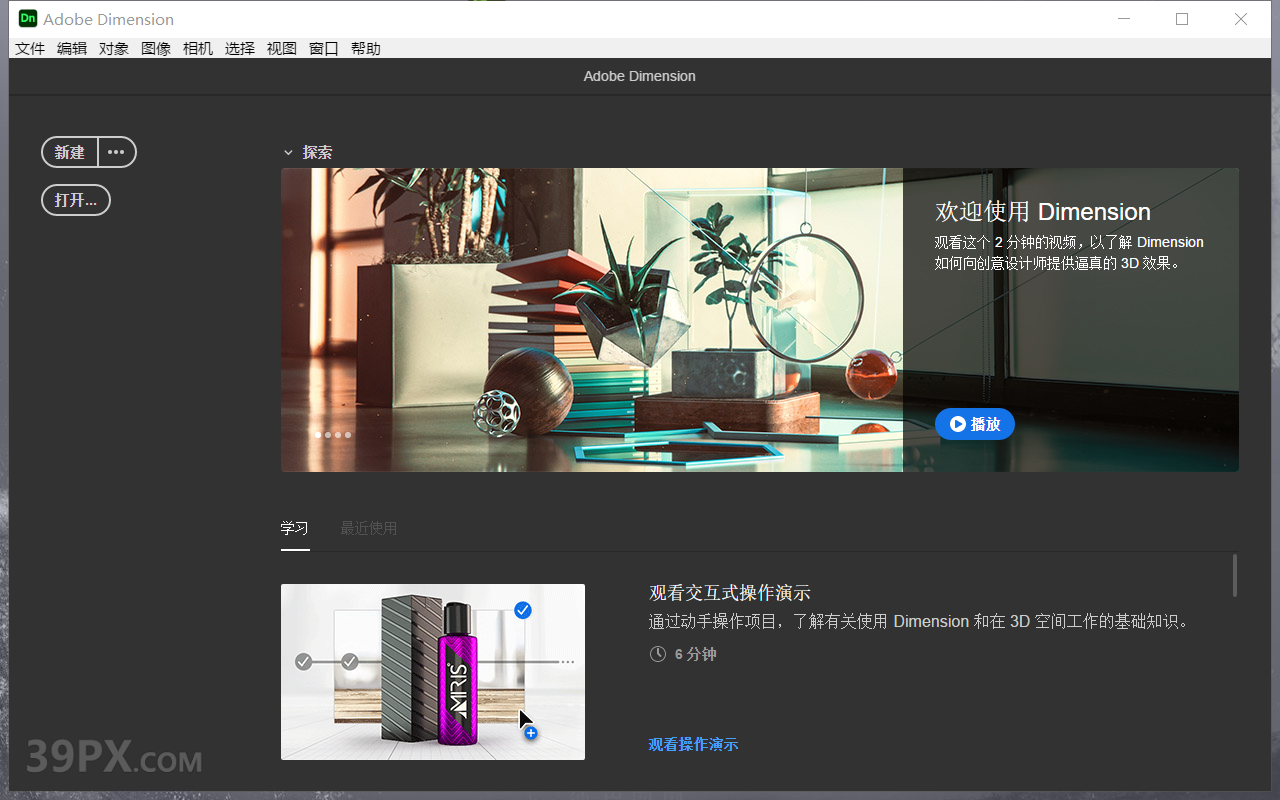Open the interactive tutorial bottle thumbnail
The height and width of the screenshot is (800, 1280).
click(433, 672)
